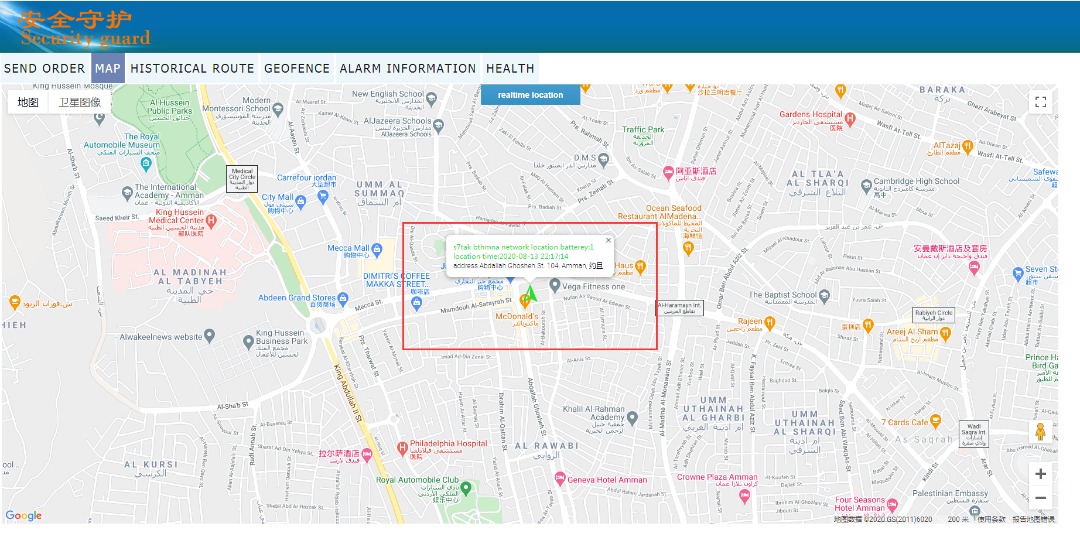Viewport: 1080px width, 540px height.
Task: Click The Baptist School label
Action: click(x=782, y=298)
